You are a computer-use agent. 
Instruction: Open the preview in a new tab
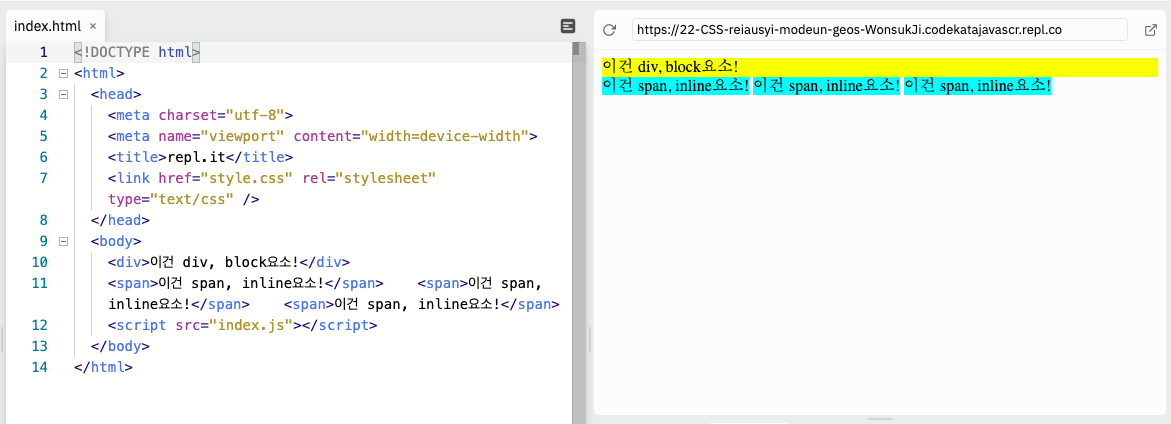1151,30
